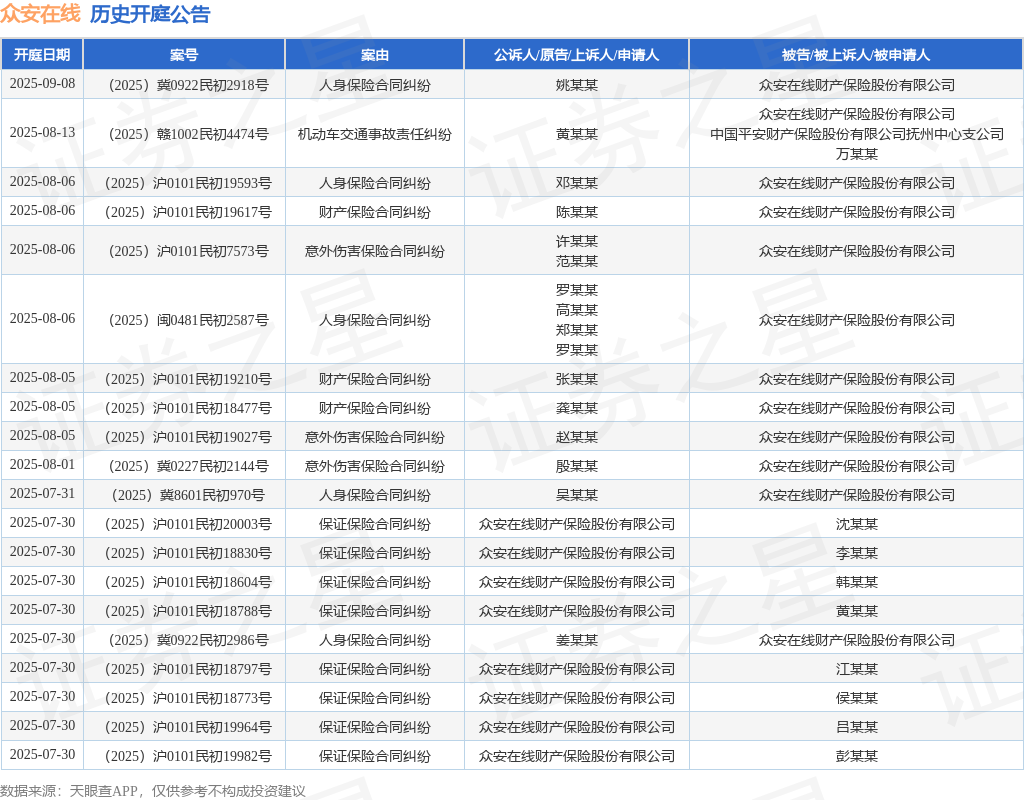This screenshot has width=1024, height=800.
Task: Select case number 沪0101民初19964号
Action: pyautogui.click(x=189, y=728)
